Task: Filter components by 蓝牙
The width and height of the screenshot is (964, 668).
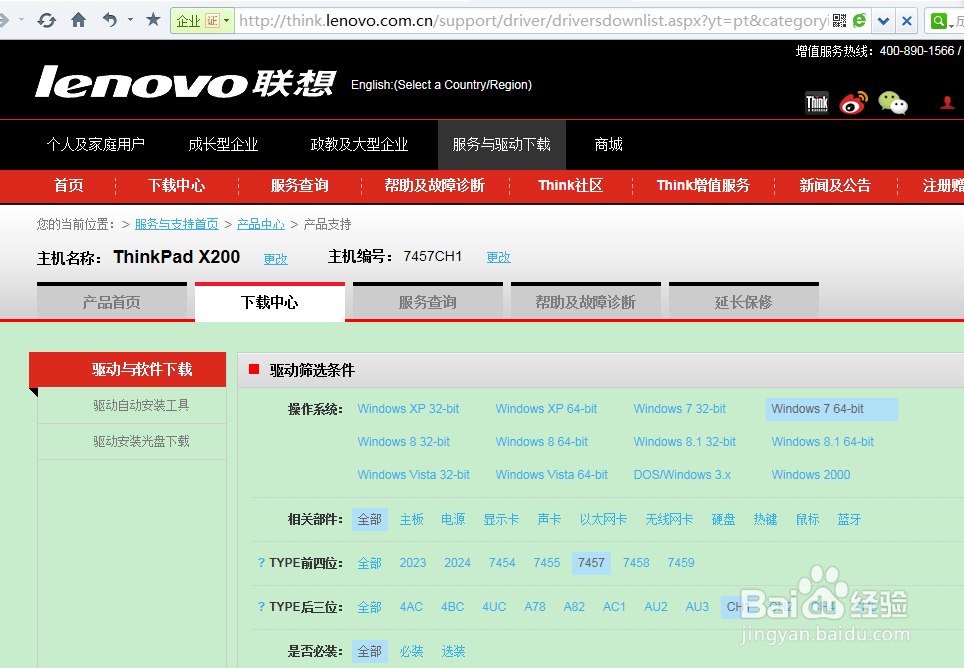Action: (x=850, y=519)
